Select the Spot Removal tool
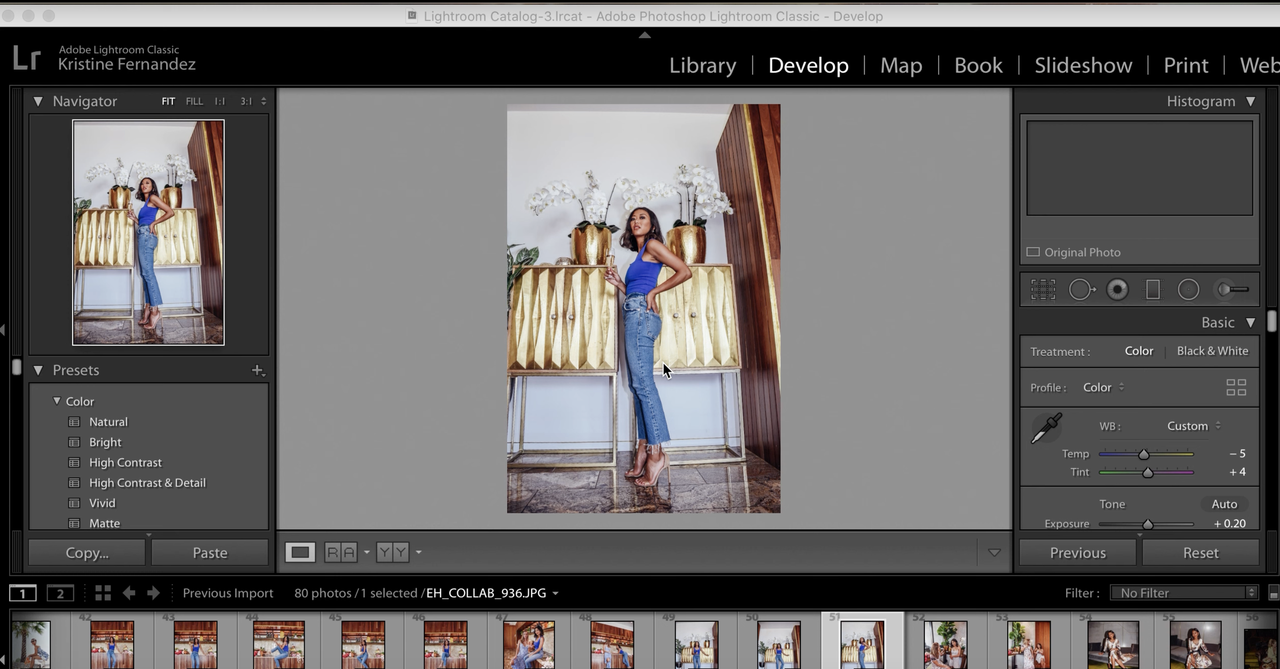 click(x=1080, y=290)
